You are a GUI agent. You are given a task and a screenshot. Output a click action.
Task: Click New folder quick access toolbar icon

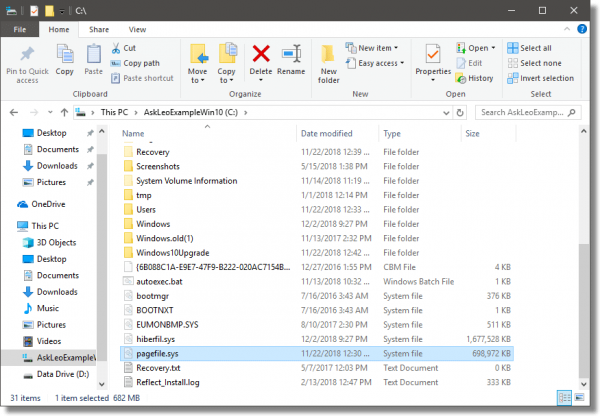(x=49, y=11)
